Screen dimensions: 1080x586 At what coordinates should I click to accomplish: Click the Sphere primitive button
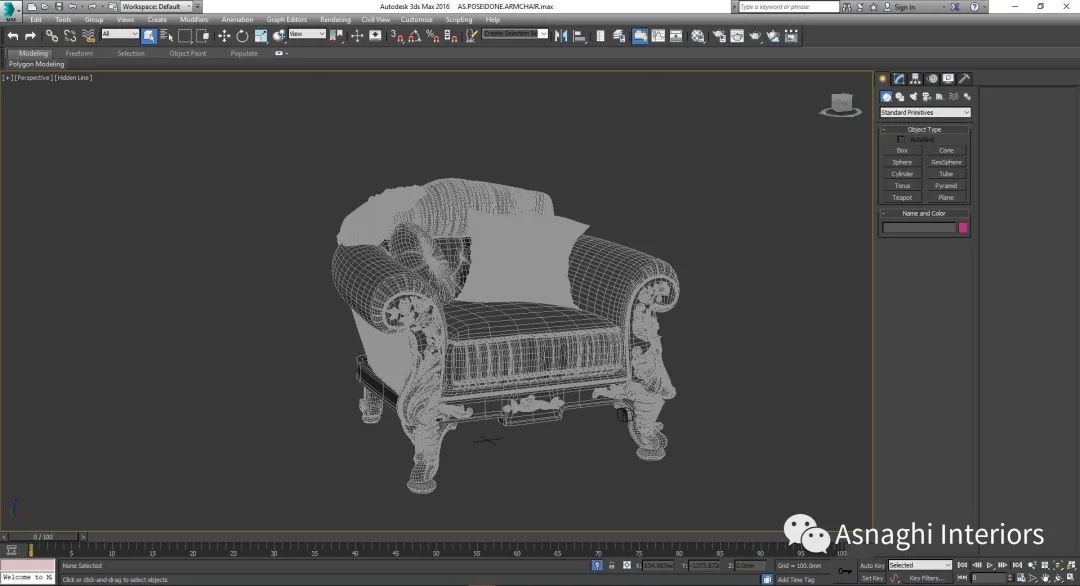(902, 163)
